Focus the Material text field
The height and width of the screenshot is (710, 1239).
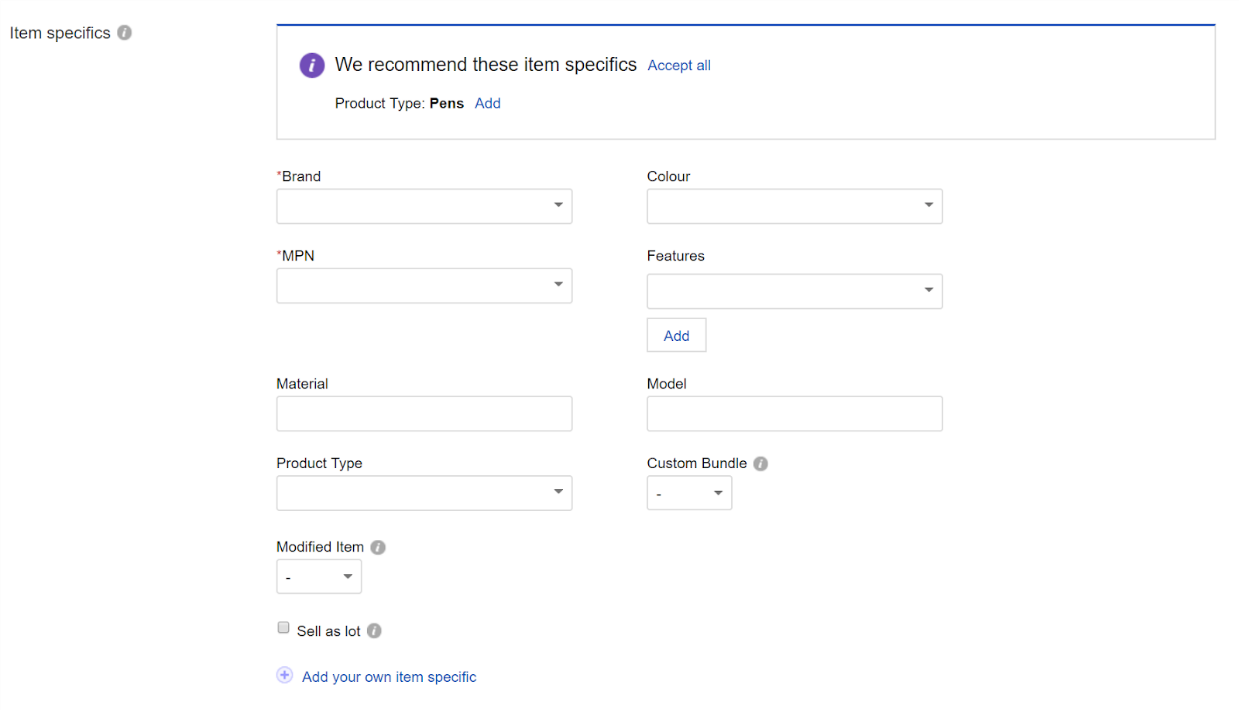pos(424,414)
